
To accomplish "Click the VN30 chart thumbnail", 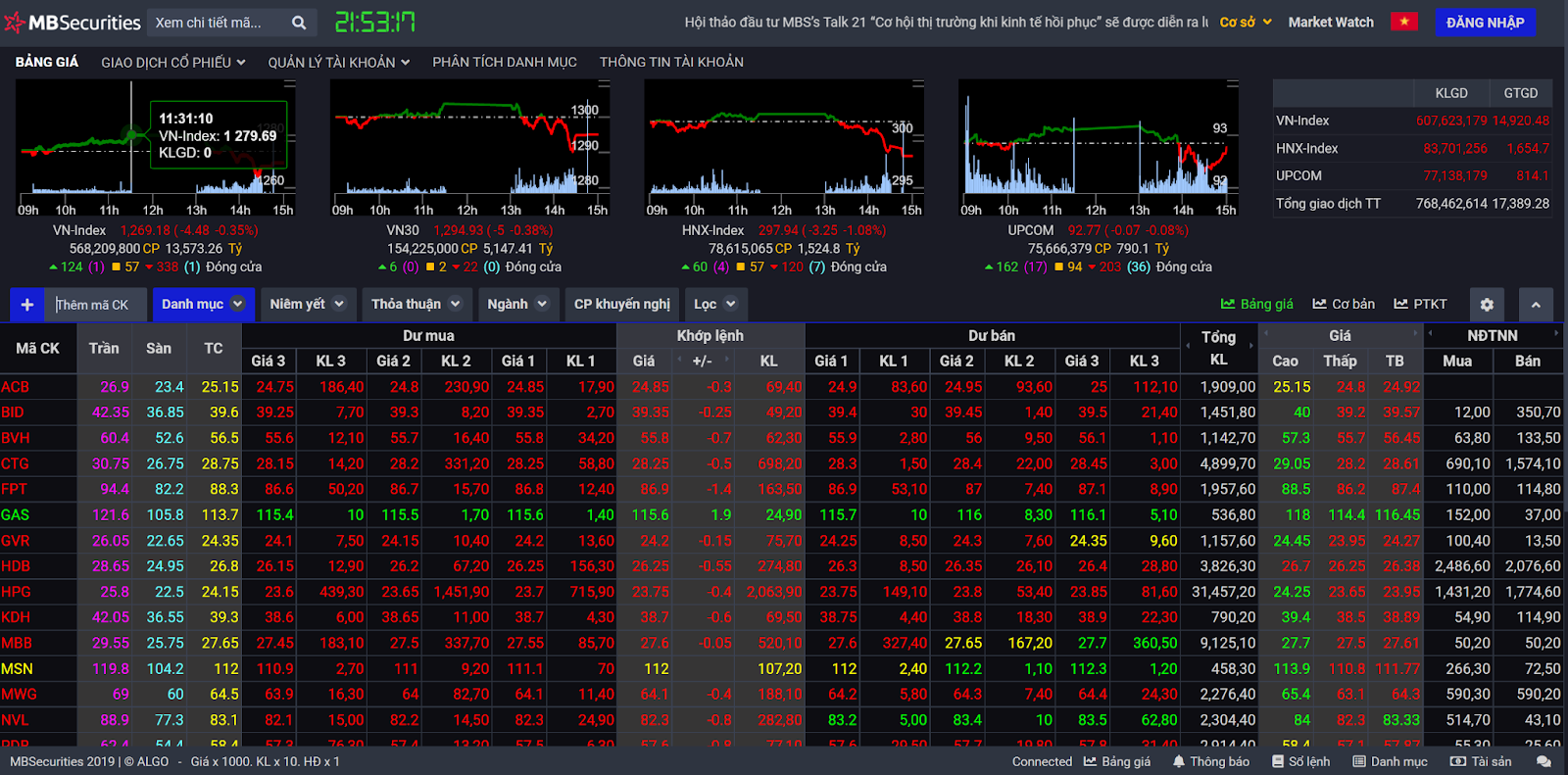I will pyautogui.click(x=469, y=149).
